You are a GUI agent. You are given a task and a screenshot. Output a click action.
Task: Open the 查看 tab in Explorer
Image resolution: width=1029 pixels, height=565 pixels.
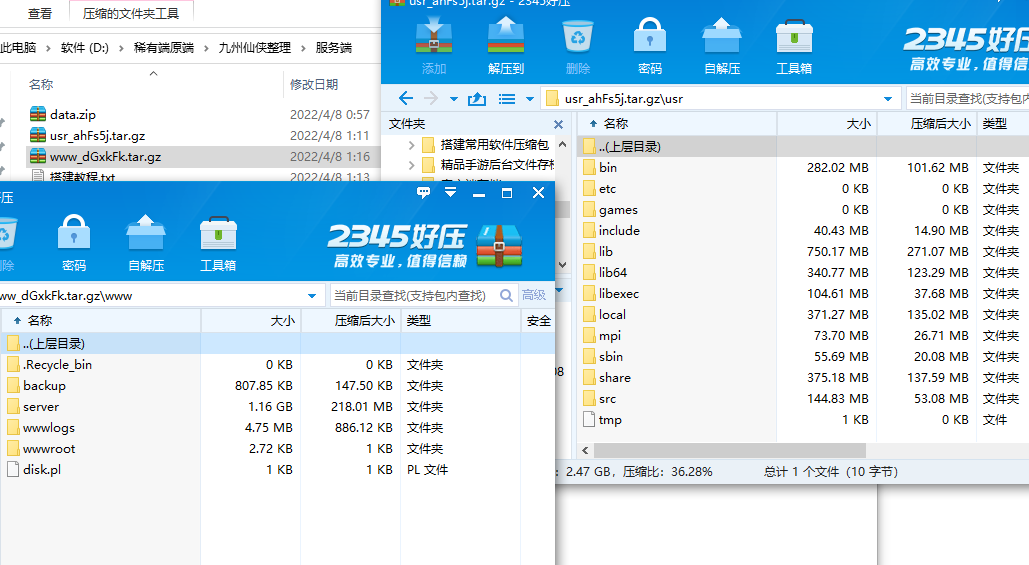[x=40, y=13]
